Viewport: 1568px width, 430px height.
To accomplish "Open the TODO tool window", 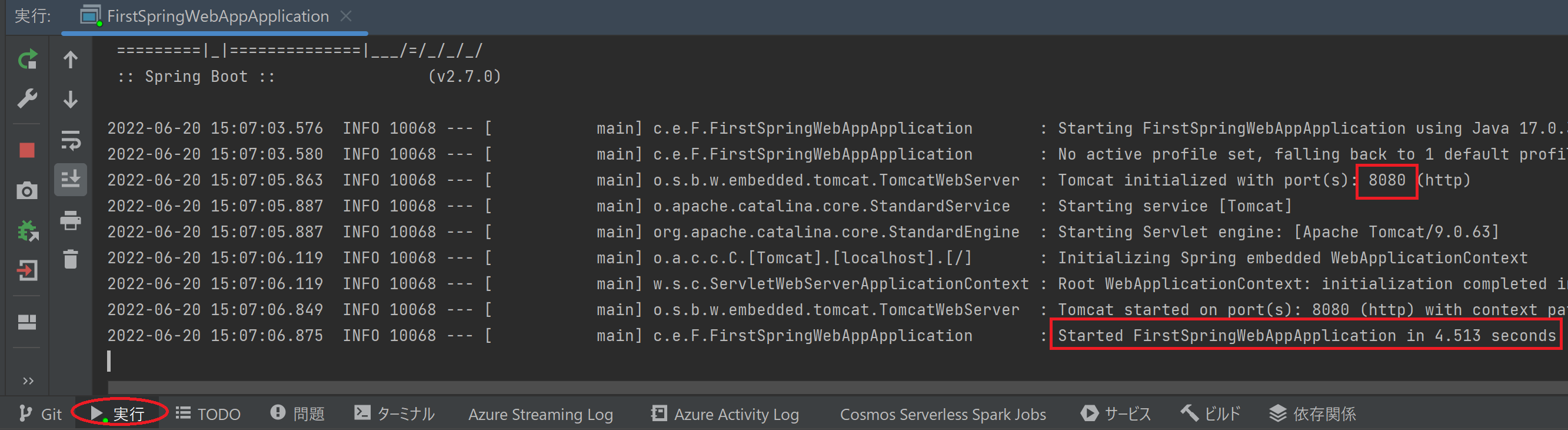I will [208, 414].
